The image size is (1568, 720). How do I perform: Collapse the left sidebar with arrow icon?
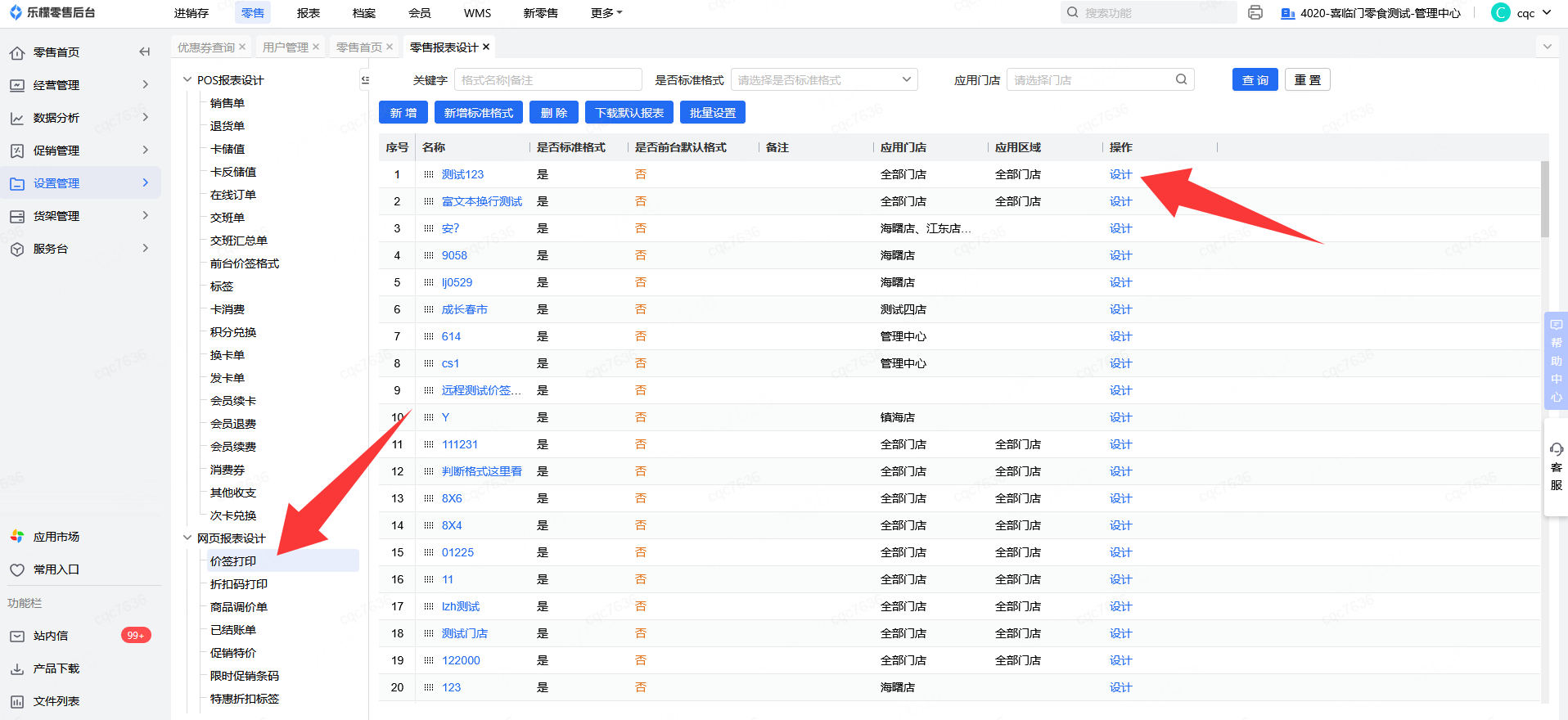coord(145,52)
